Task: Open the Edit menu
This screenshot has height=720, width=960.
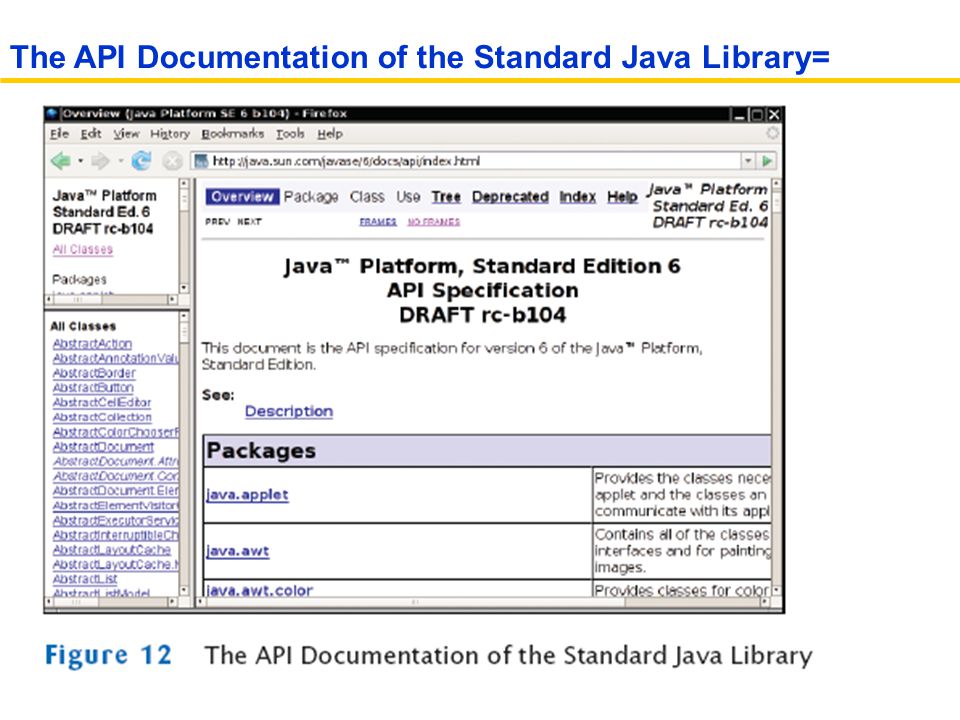Action: point(91,133)
